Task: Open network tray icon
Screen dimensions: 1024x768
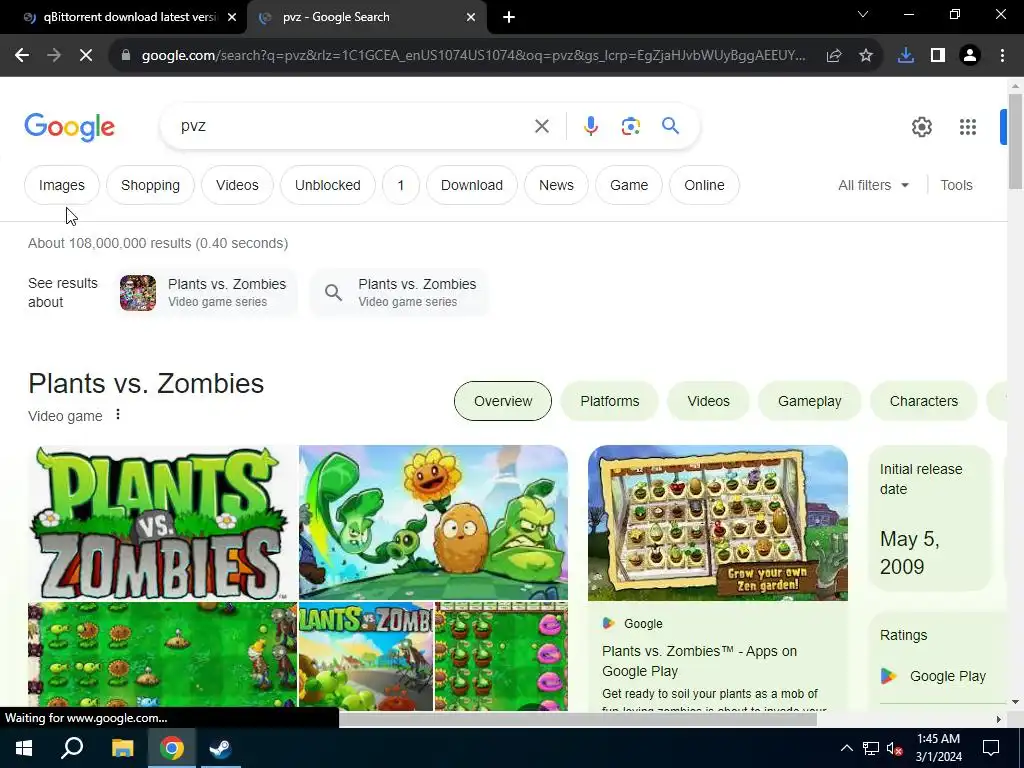Action: (x=871, y=748)
